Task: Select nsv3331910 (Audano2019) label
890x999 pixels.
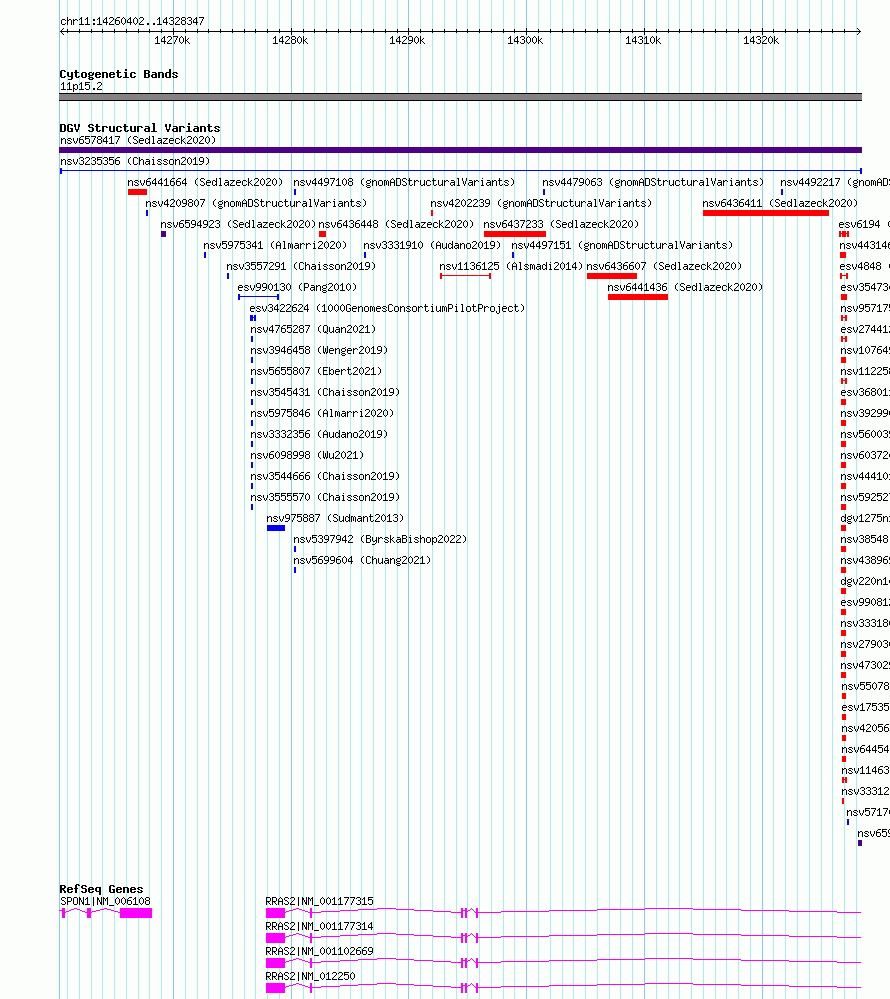Action: pos(432,245)
